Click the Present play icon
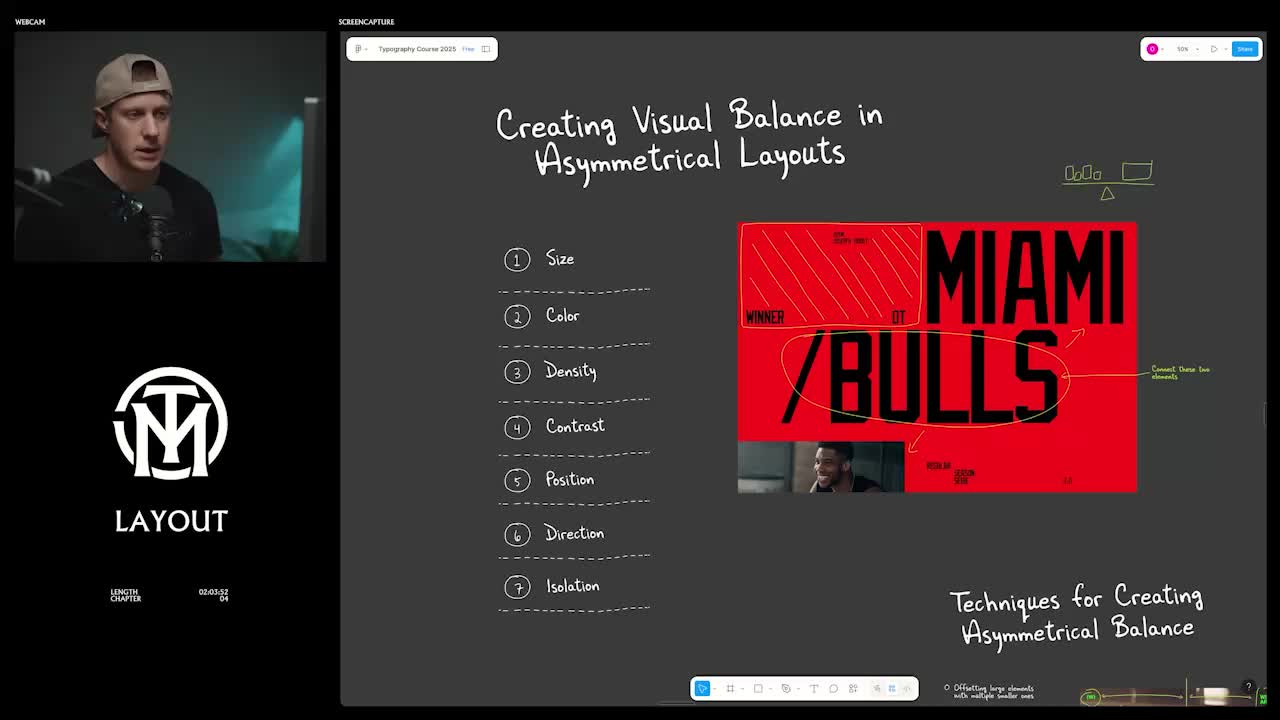1280x720 pixels. (1214, 49)
